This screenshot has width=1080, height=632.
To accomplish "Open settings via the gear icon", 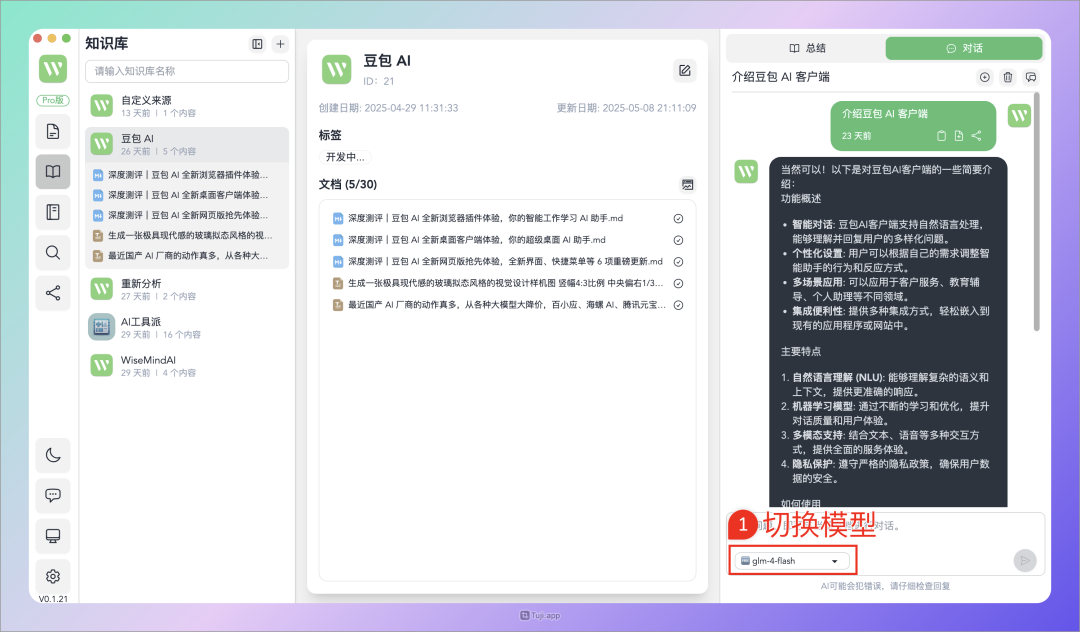I will pos(53,576).
